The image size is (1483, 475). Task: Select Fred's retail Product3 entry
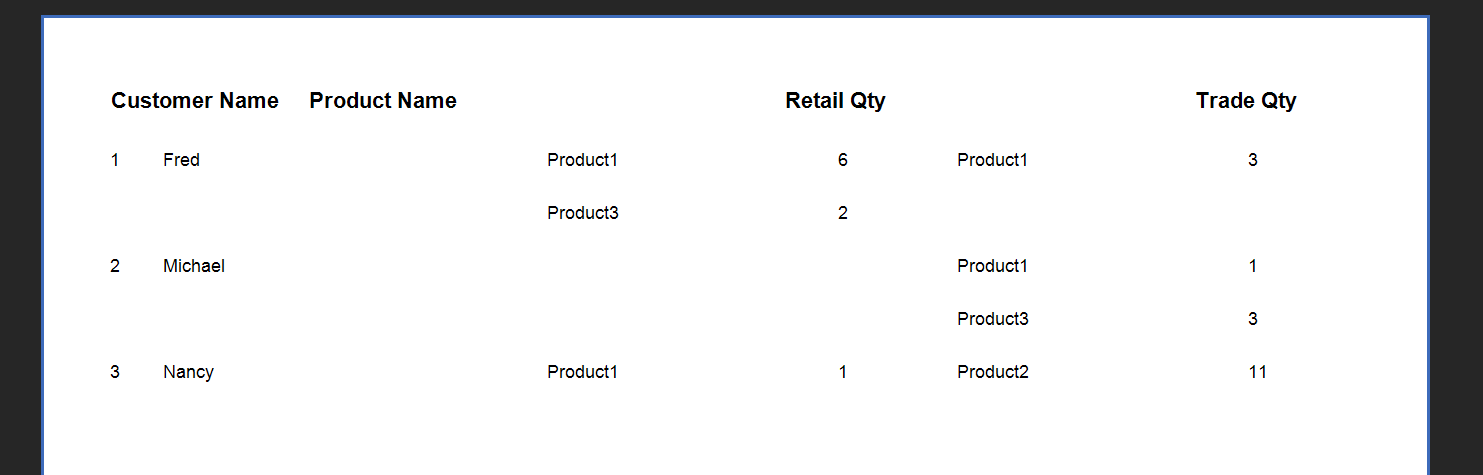(x=583, y=213)
